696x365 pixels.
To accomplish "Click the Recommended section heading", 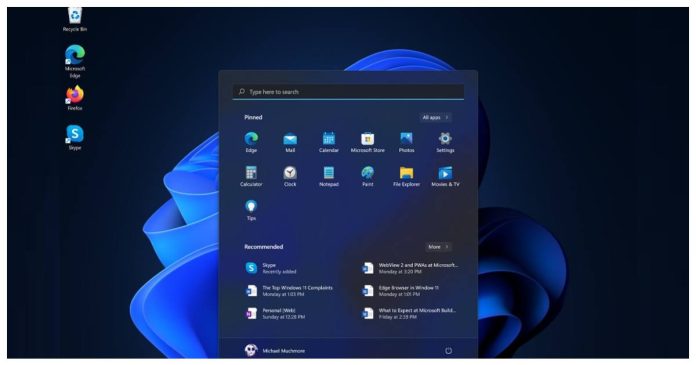I will [264, 246].
